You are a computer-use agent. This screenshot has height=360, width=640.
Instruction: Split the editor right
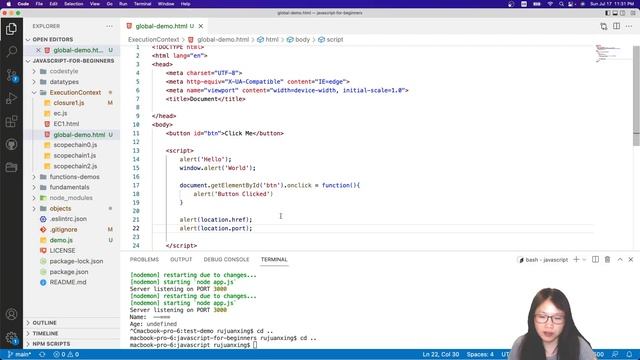coord(616,26)
